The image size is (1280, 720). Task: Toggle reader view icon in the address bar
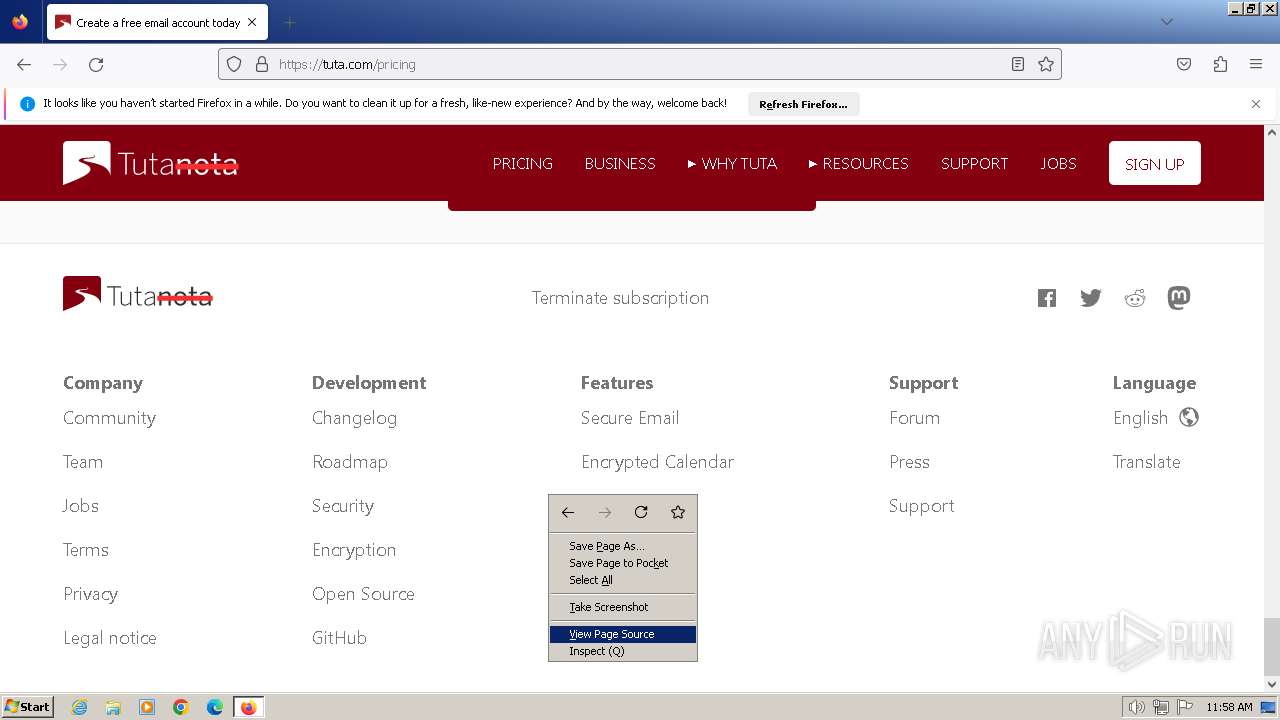pos(1018,64)
